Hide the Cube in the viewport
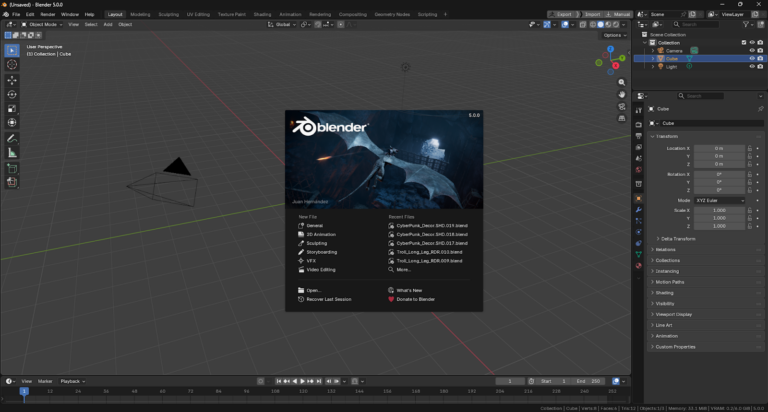 [751, 59]
